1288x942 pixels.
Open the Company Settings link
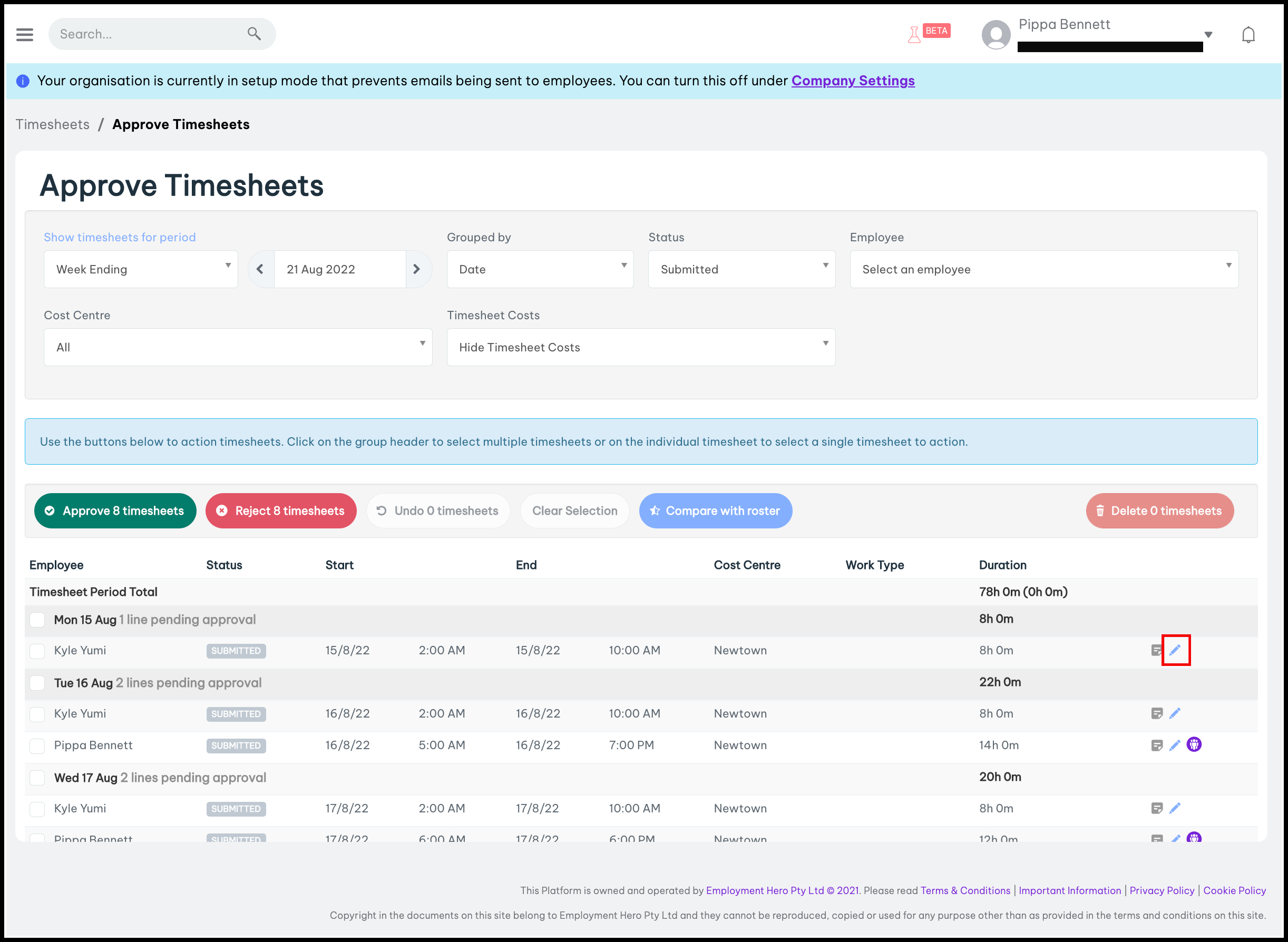click(x=853, y=81)
